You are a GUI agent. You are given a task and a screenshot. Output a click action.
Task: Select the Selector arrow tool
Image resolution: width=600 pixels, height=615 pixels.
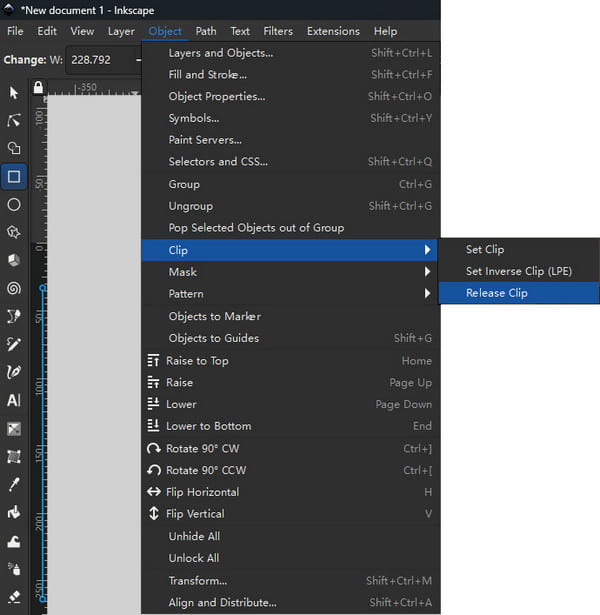pos(14,92)
